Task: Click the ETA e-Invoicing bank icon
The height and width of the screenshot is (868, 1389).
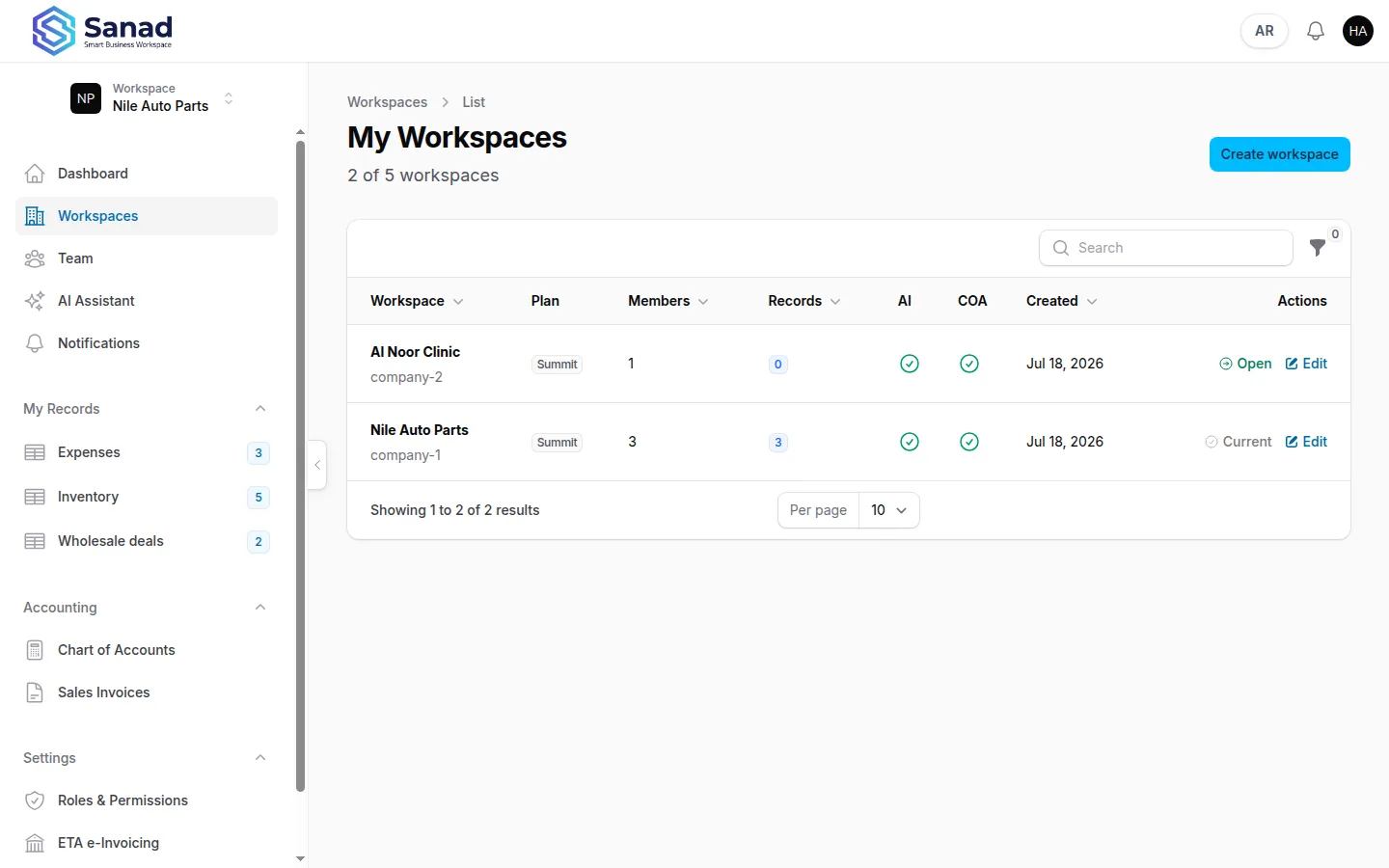Action: [x=35, y=843]
